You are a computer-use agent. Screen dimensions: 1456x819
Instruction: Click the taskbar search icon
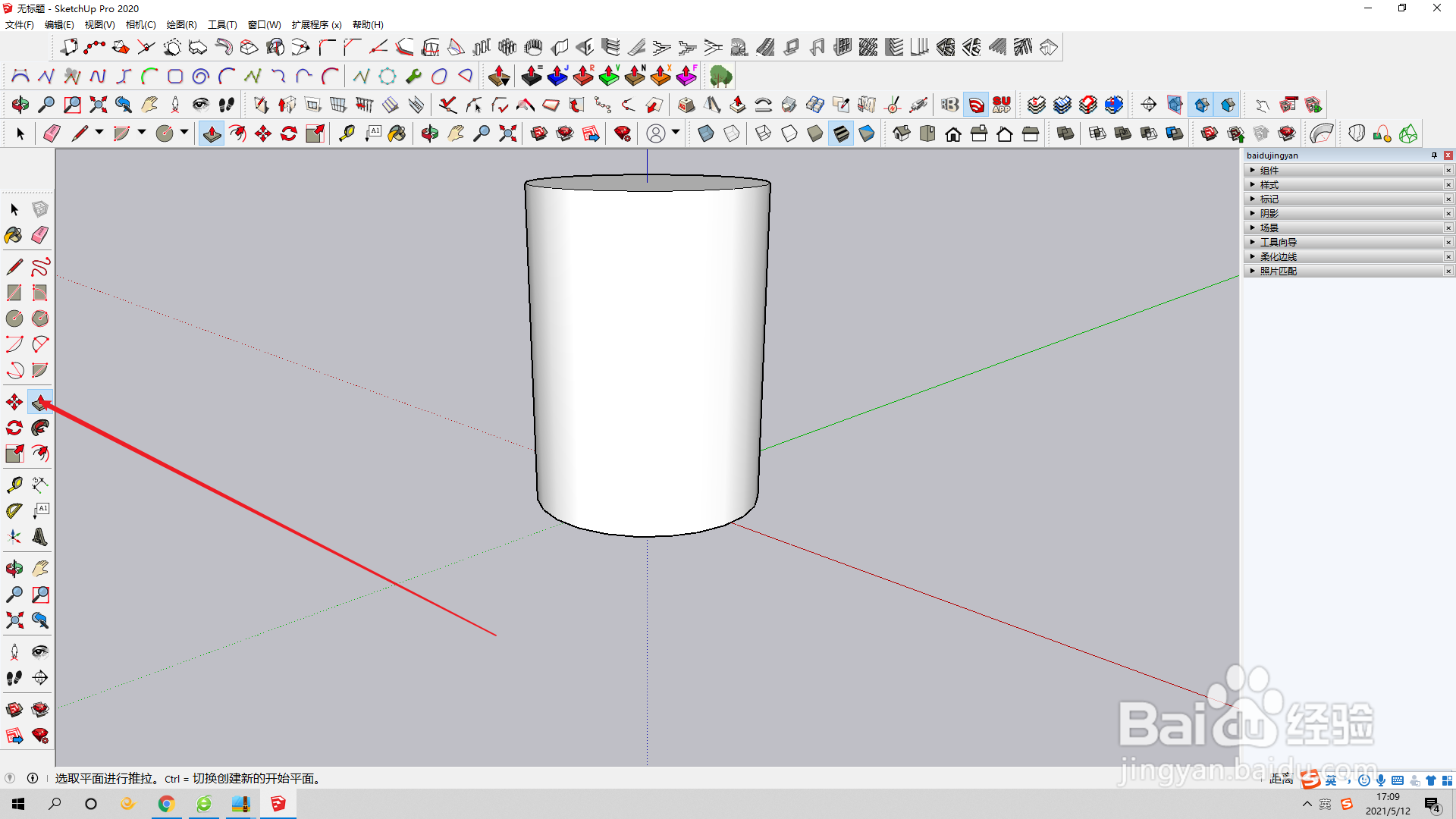coord(55,804)
